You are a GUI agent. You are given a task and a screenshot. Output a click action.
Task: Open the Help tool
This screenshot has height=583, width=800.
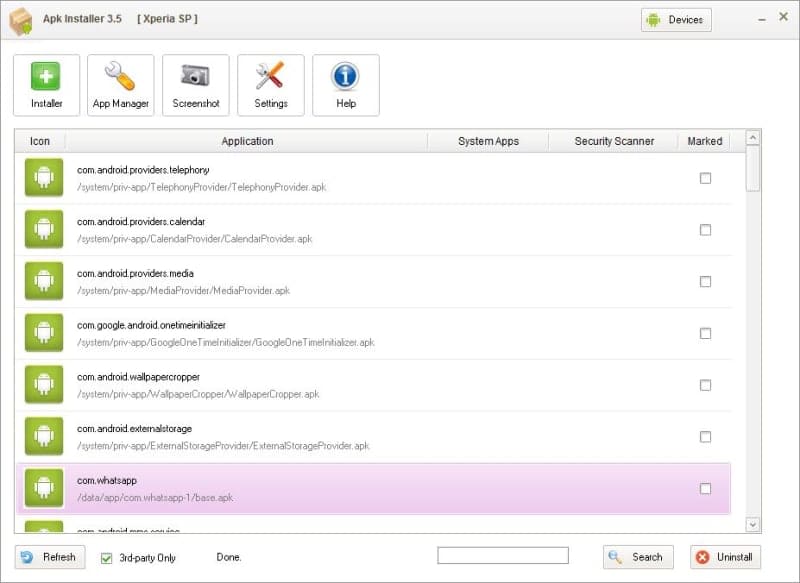click(346, 85)
